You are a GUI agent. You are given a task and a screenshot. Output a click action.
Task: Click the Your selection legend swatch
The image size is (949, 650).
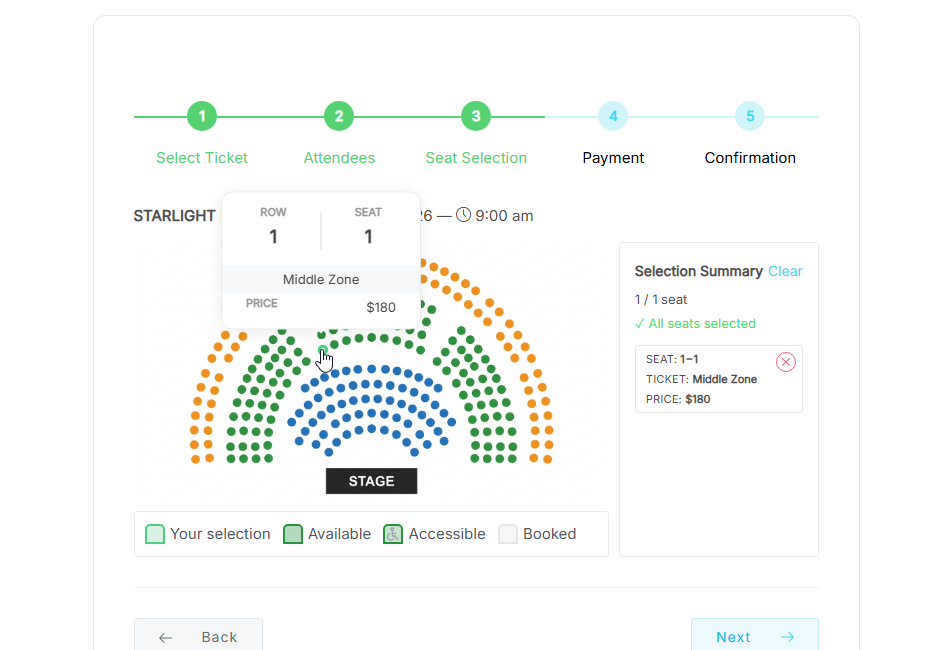pyautogui.click(x=155, y=534)
